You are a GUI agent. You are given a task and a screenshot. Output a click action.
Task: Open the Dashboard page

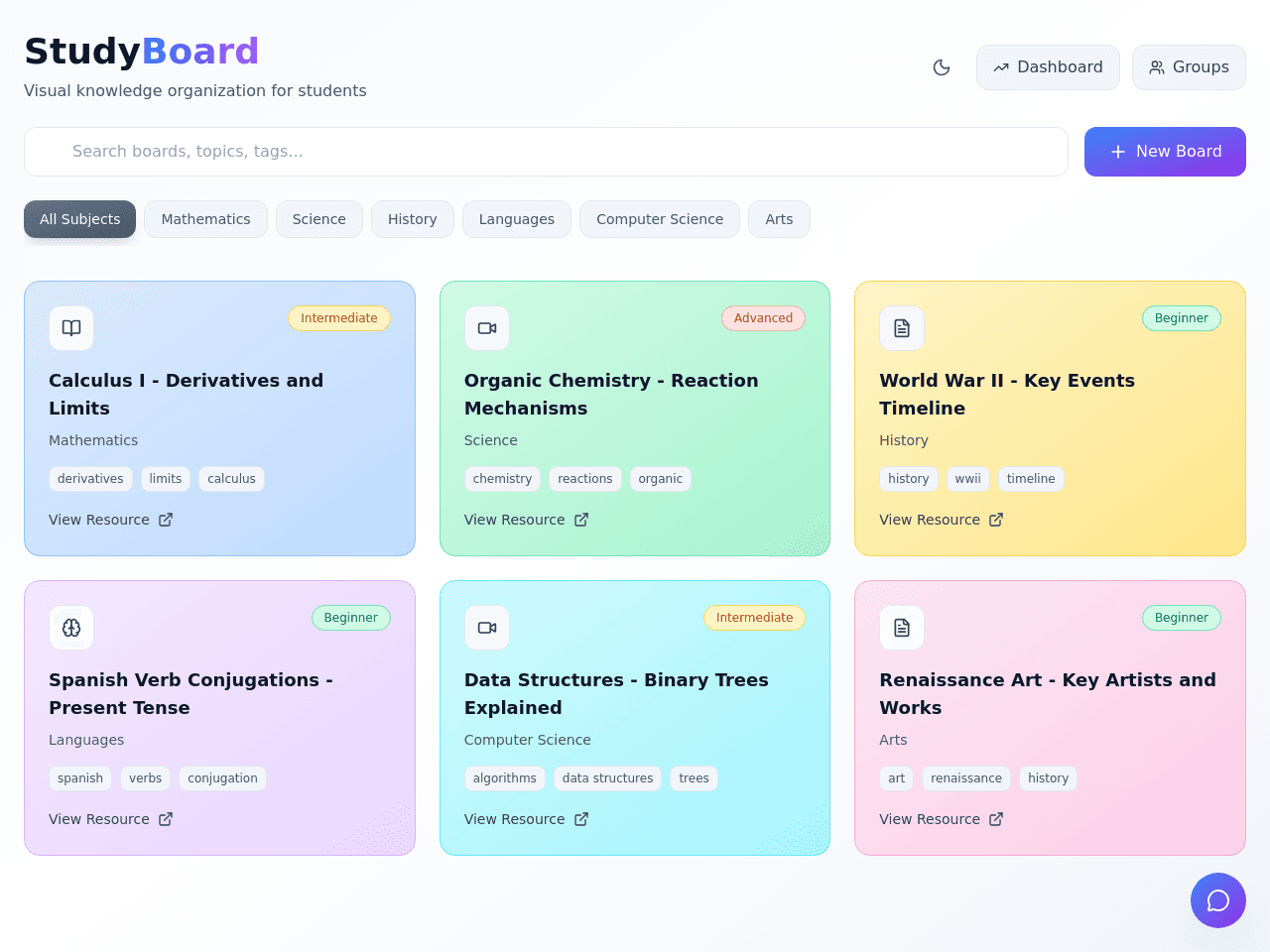1048,67
